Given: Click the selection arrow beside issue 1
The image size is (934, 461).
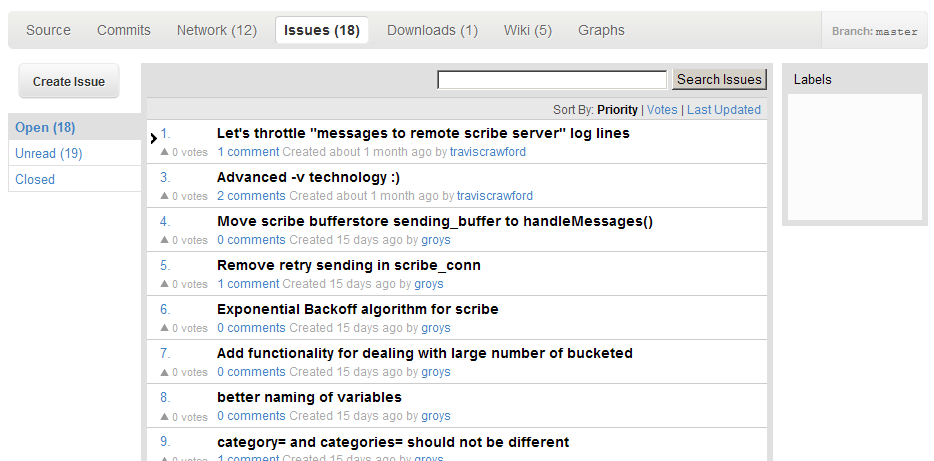Looking at the screenshot, I should click(153, 139).
